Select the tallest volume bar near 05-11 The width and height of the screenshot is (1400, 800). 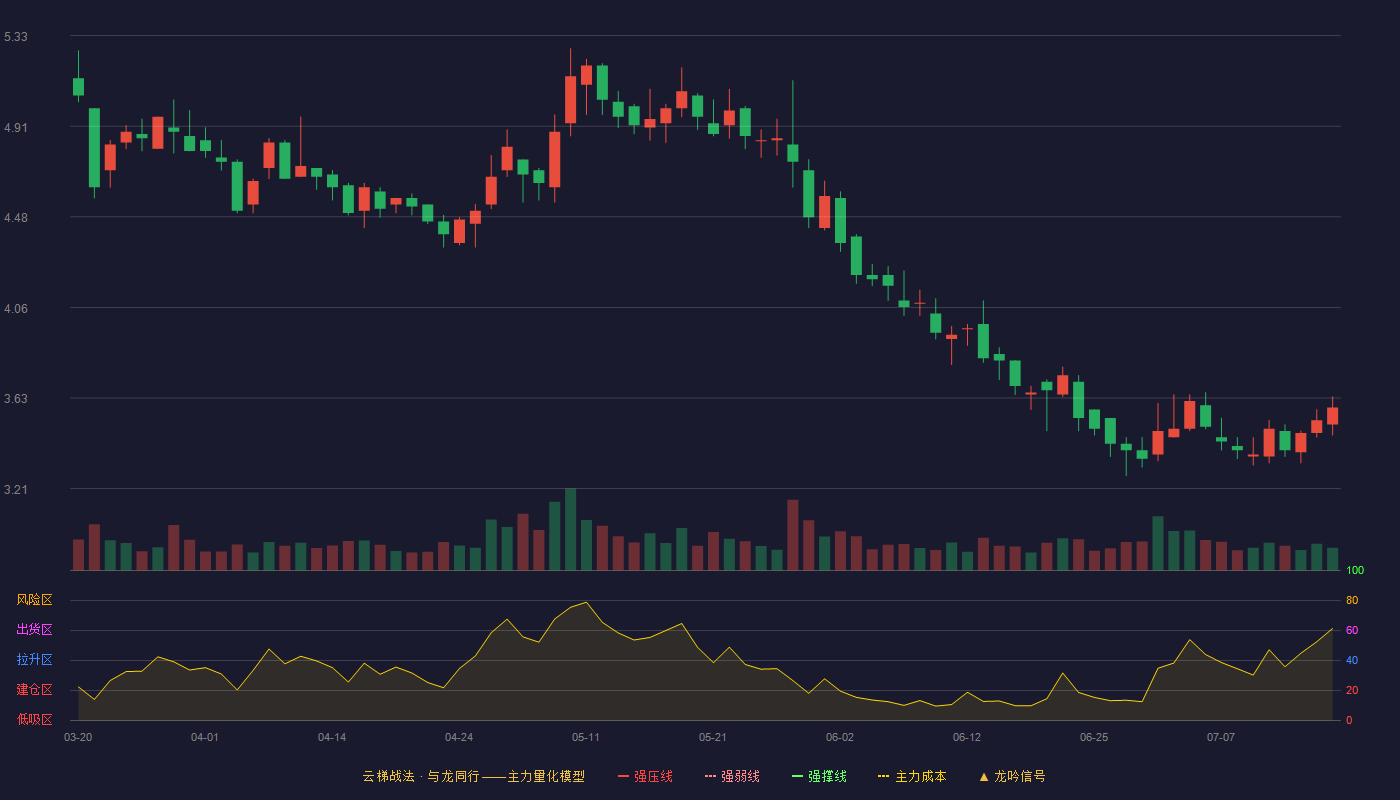point(570,529)
